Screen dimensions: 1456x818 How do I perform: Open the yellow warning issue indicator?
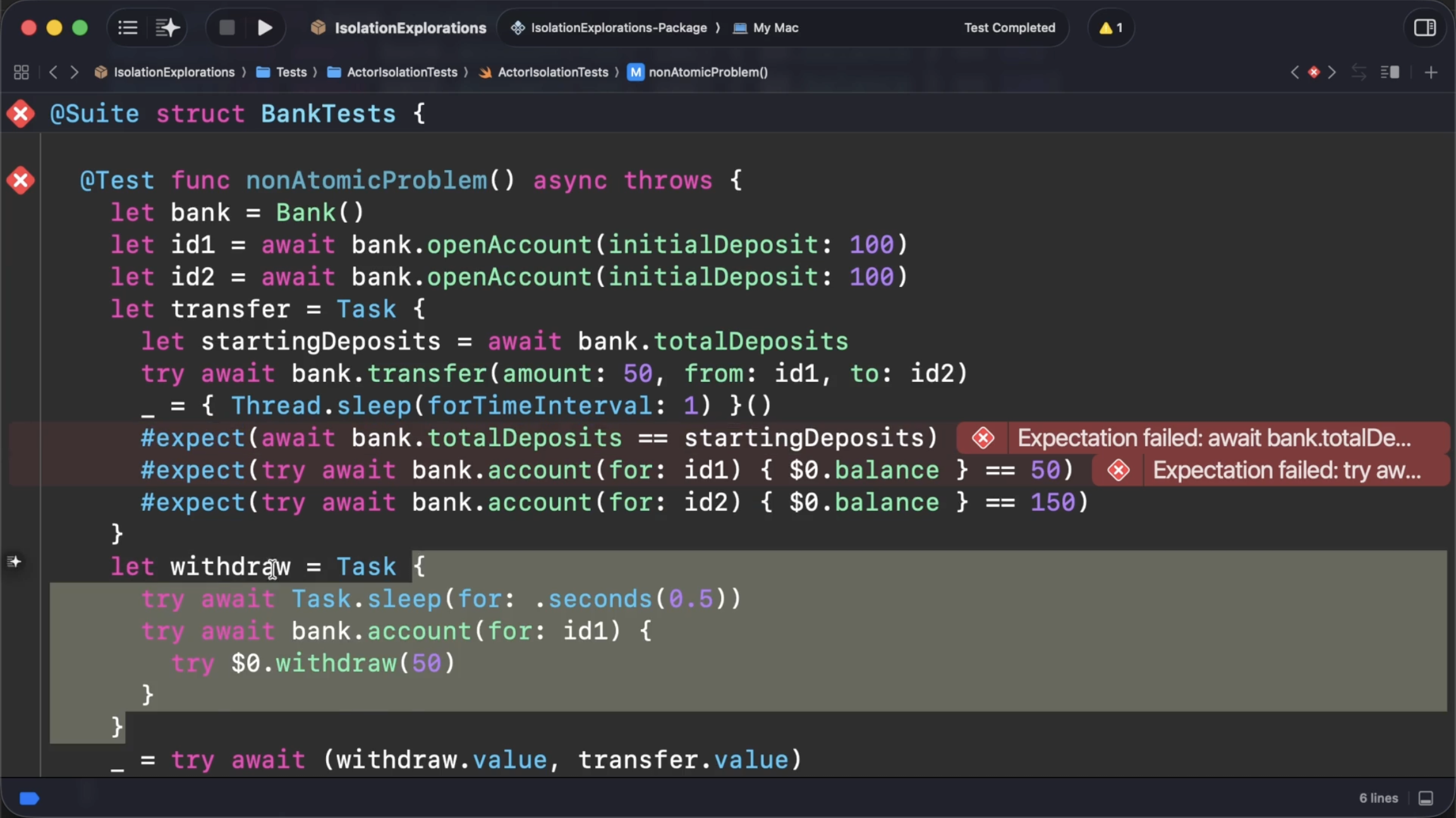pyautogui.click(x=1110, y=28)
